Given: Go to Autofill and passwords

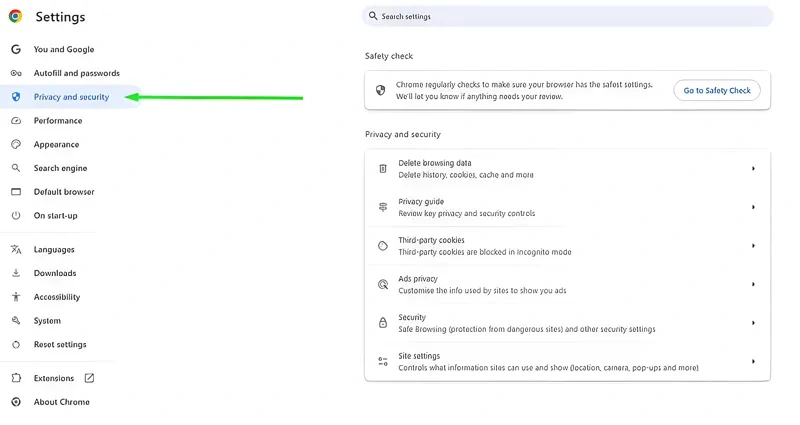Looking at the screenshot, I should [x=77, y=73].
